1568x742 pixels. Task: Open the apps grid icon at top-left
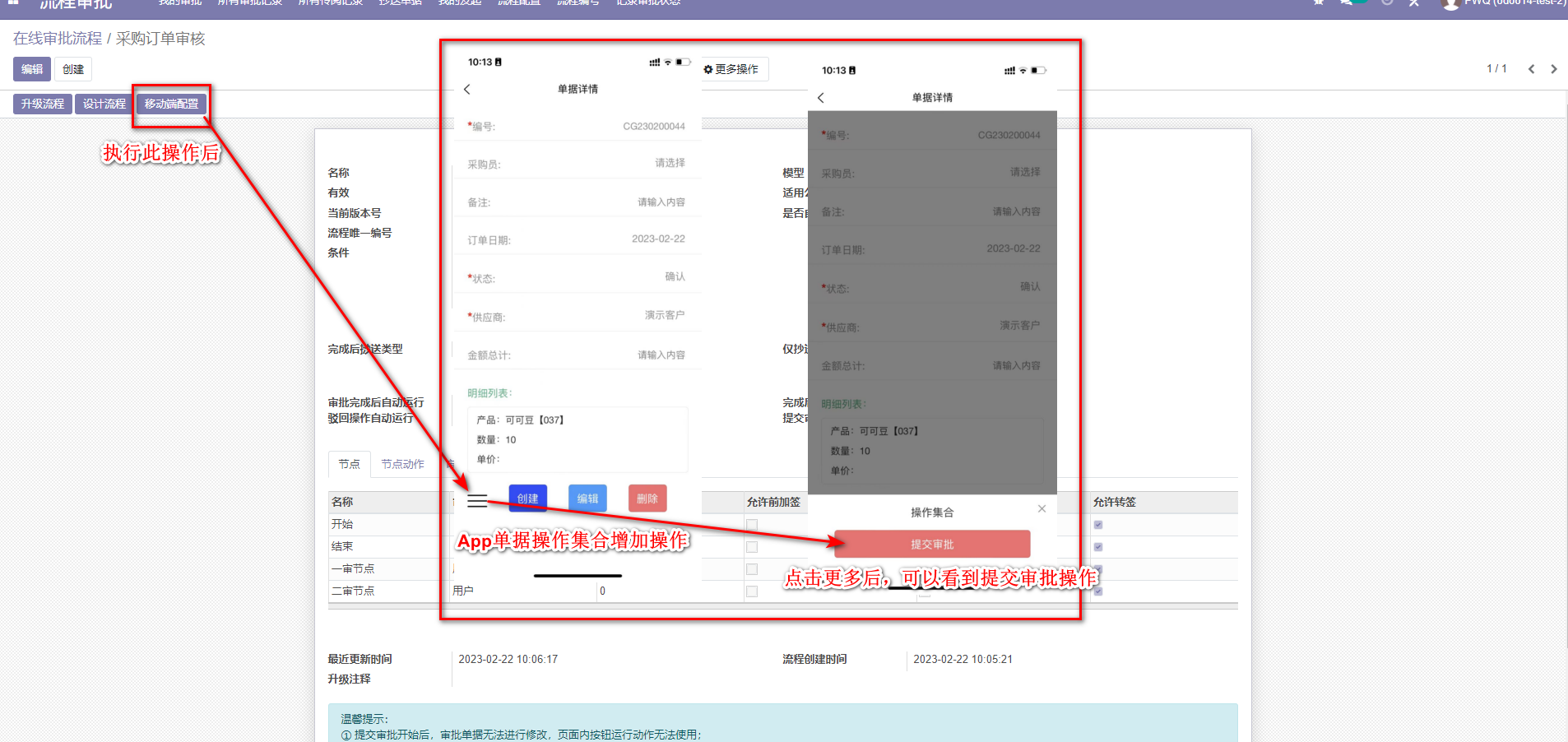[13, 2]
